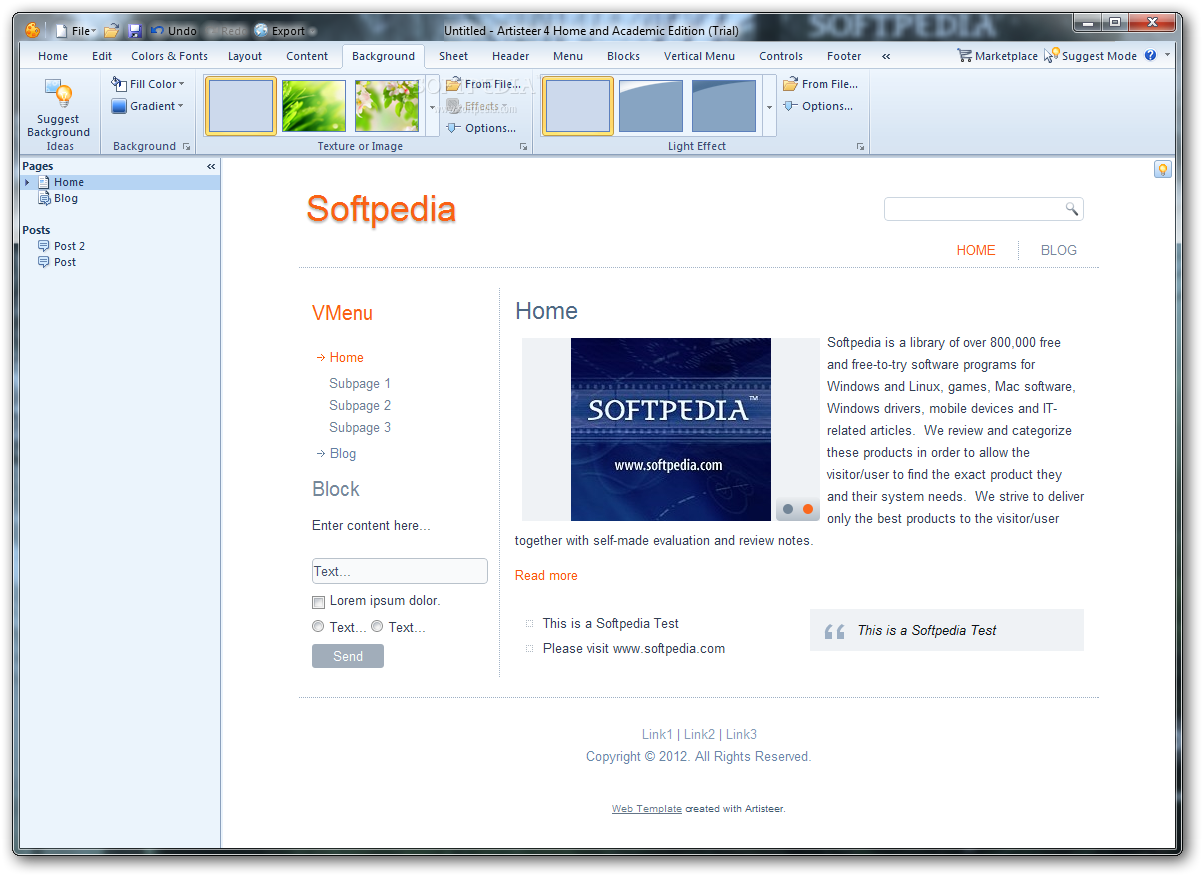This screenshot has width=1203, height=876.
Task: Expand the light effect gallery dropdown
Action: click(770, 106)
